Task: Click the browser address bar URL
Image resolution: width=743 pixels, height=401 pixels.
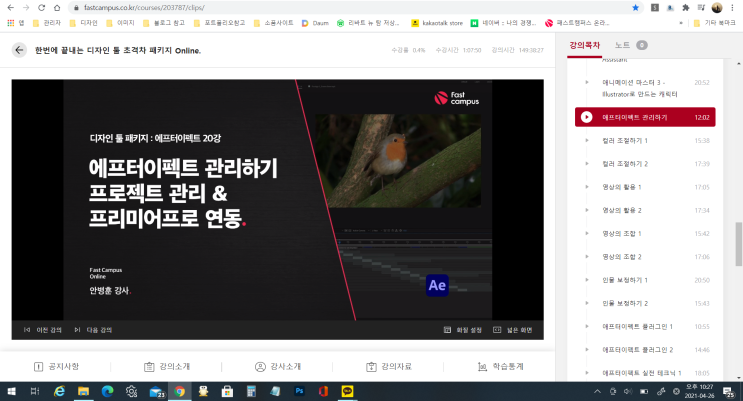Action: point(145,8)
